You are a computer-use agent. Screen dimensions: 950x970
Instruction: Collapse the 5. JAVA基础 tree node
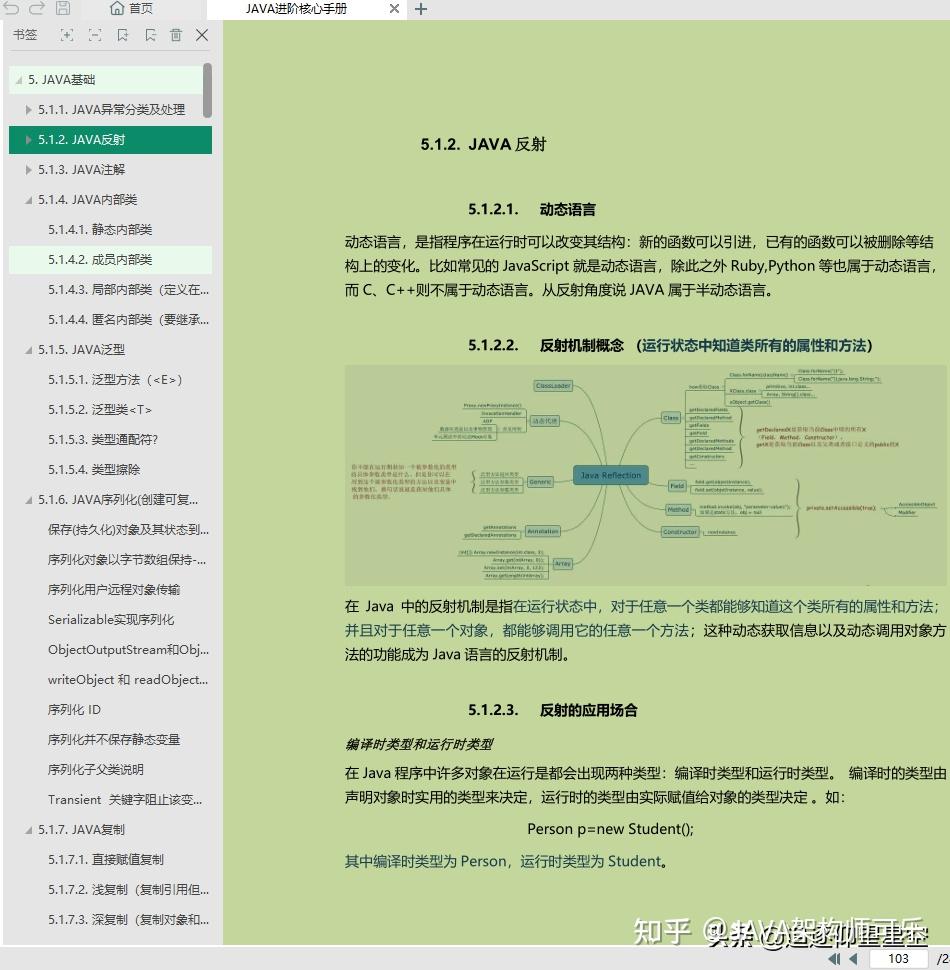point(19,80)
